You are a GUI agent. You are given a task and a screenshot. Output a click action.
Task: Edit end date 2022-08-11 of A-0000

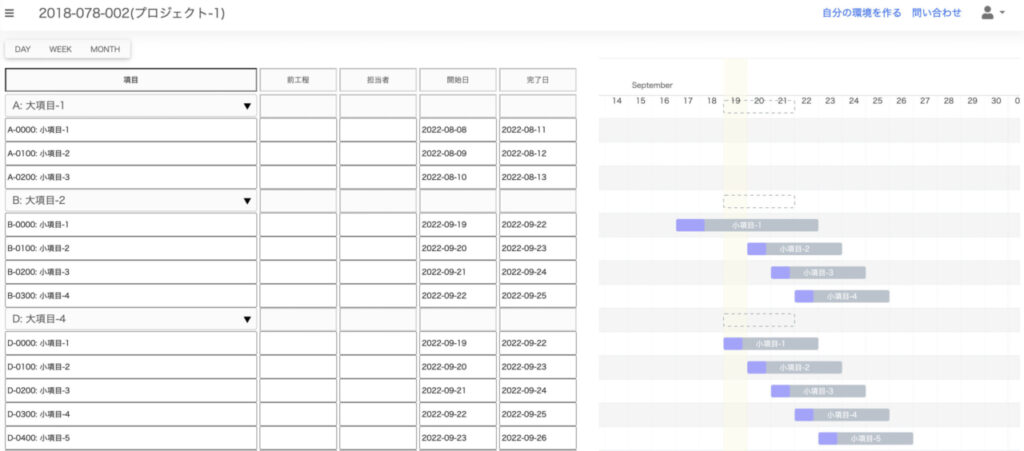pyautogui.click(x=537, y=130)
